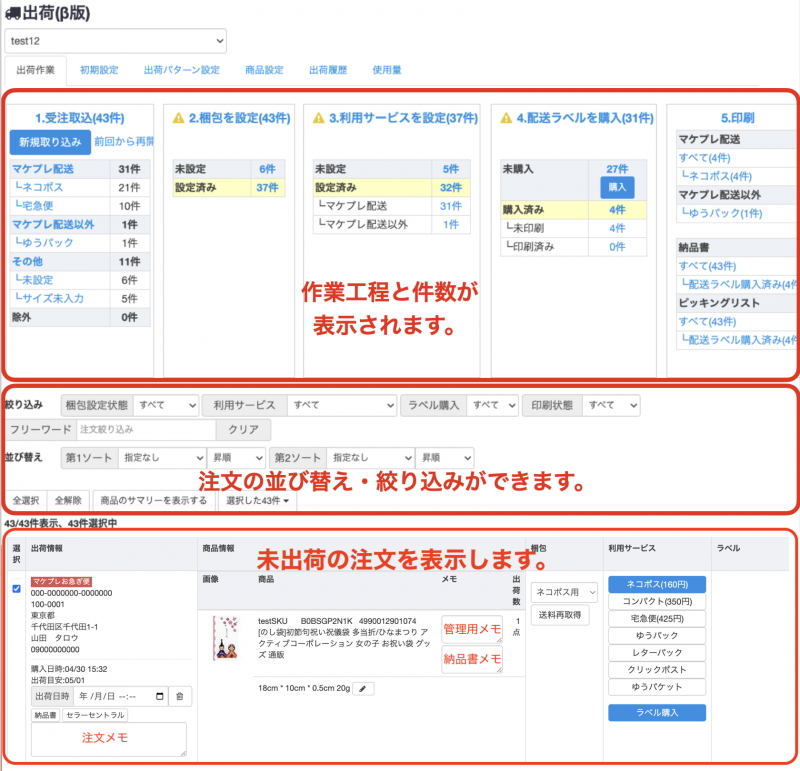Click the blue ラベル購入 button

[x=657, y=713]
